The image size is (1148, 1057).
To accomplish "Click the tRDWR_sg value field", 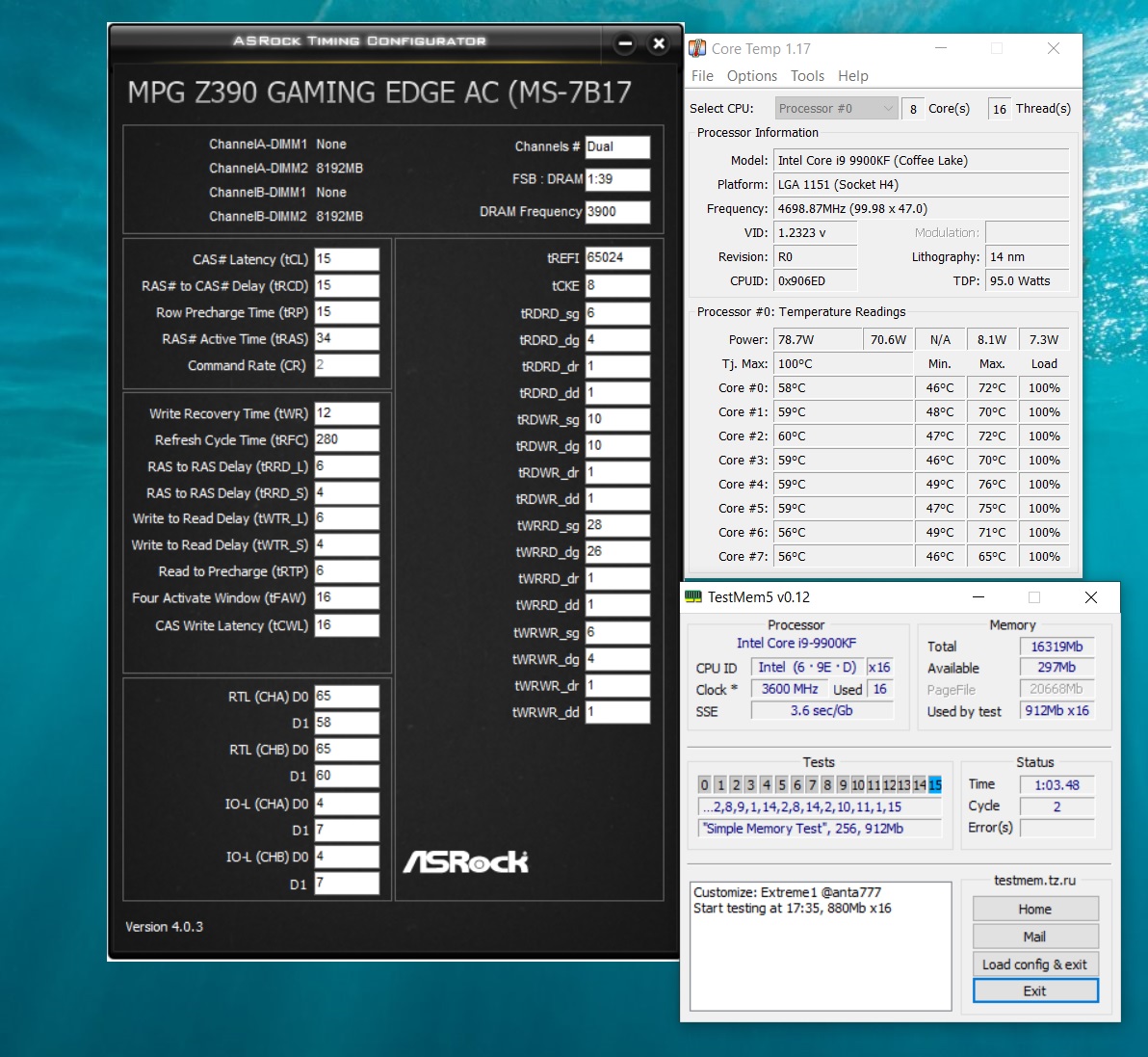I will coord(617,419).
